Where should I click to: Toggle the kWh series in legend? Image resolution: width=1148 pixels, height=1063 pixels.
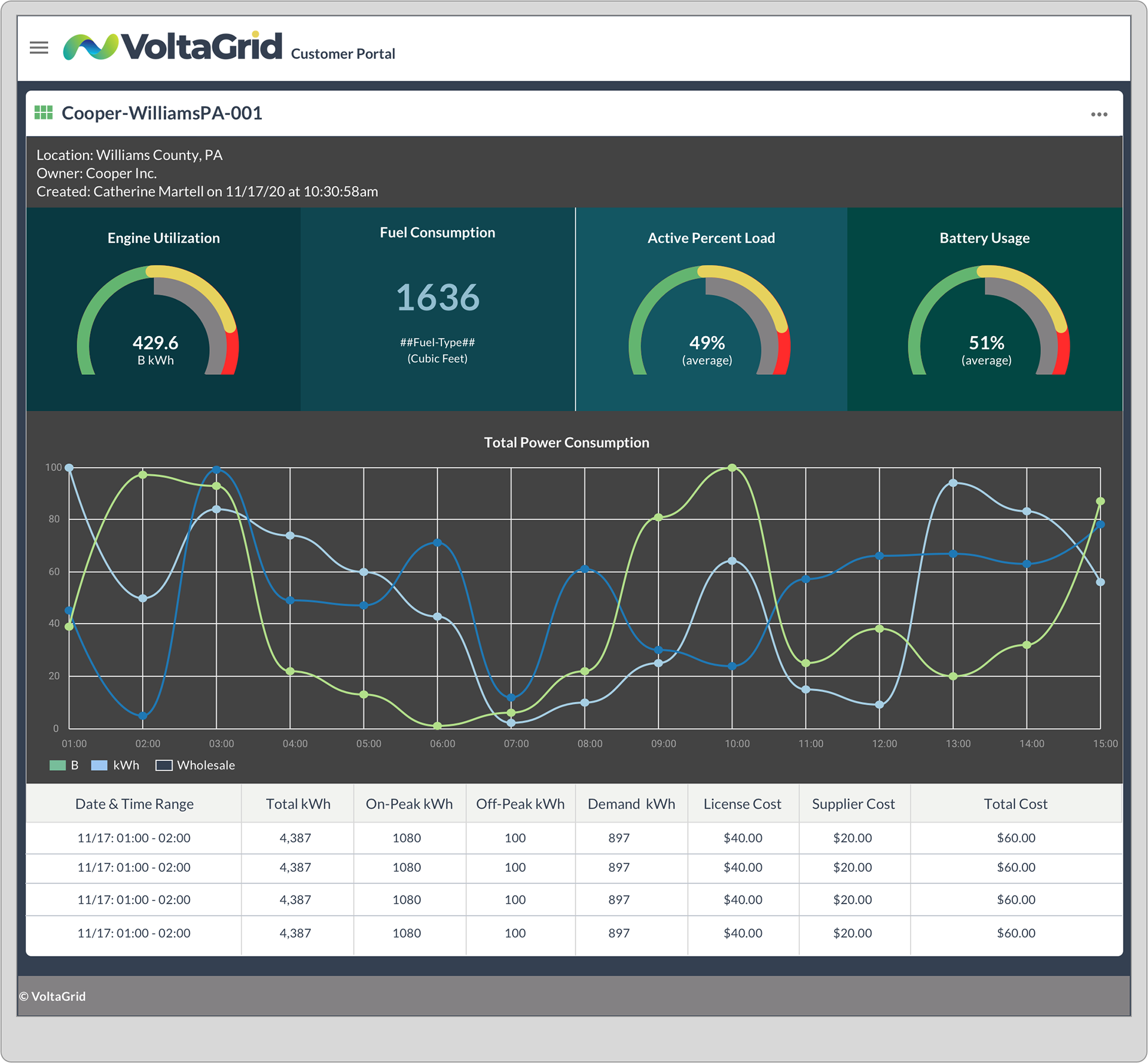[x=99, y=765]
